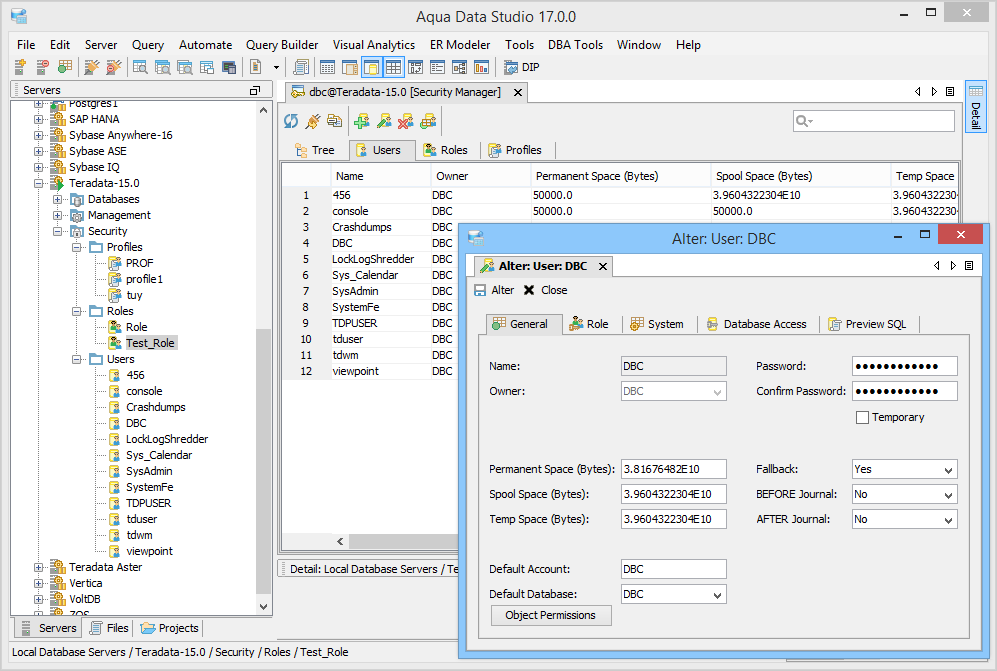
Task: Expand the Teradata Aster server node
Action: 39,567
